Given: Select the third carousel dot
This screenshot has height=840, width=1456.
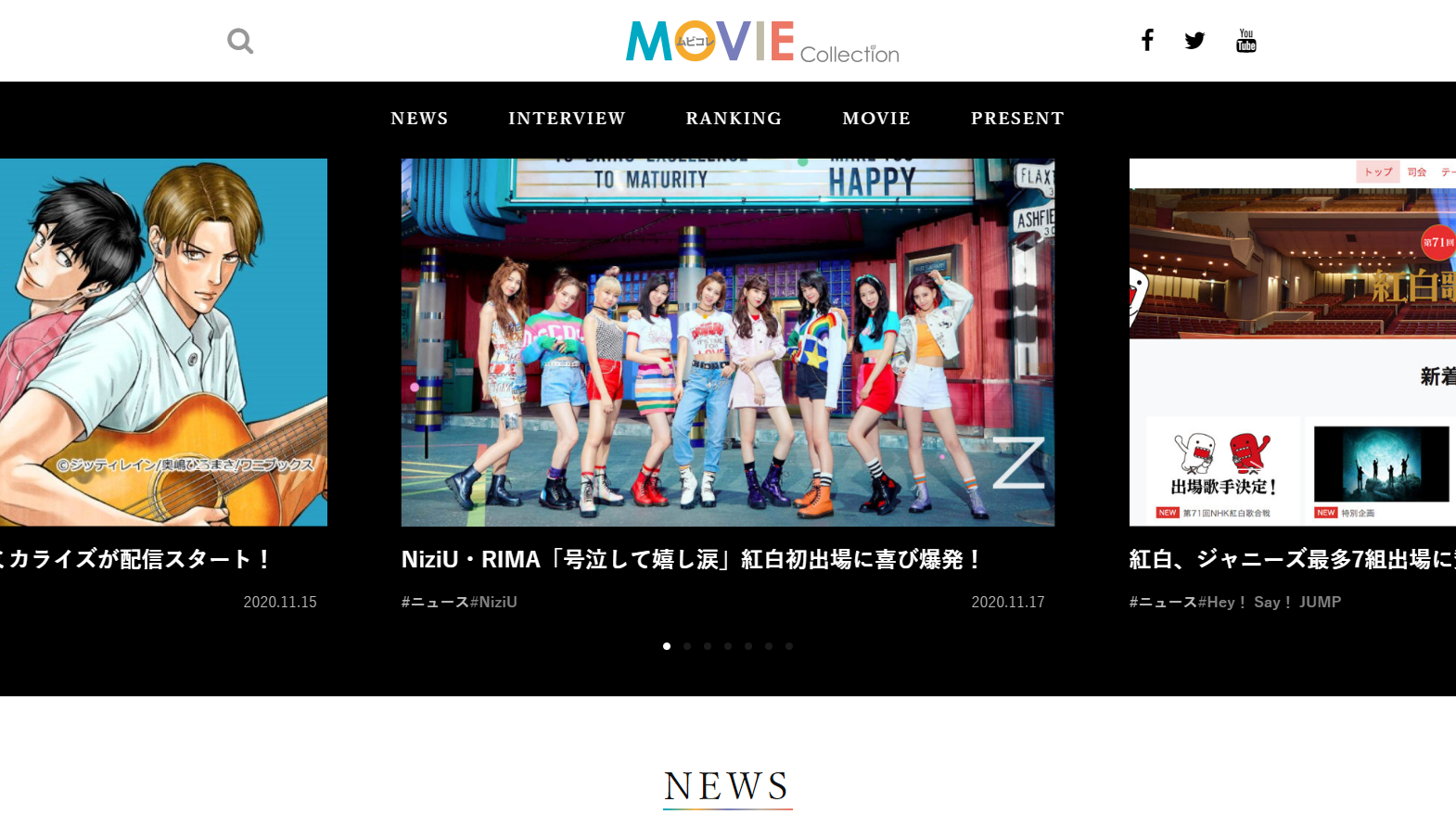Looking at the screenshot, I should point(708,646).
